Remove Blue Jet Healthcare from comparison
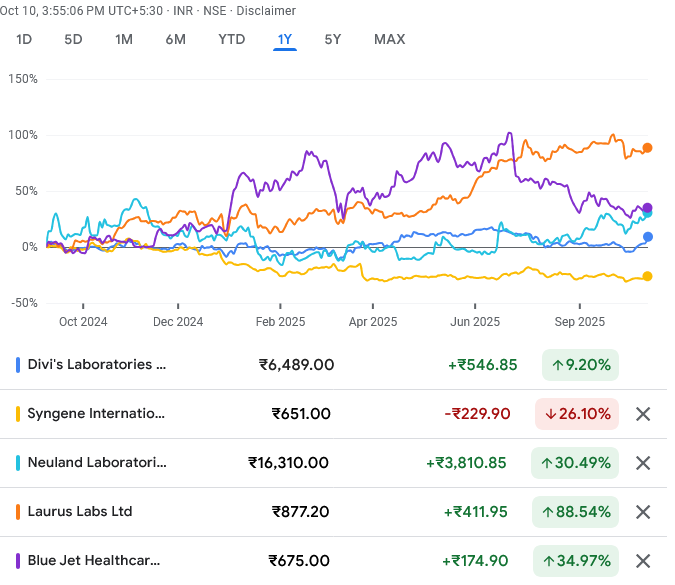This screenshot has height=585, width=675. (643, 561)
